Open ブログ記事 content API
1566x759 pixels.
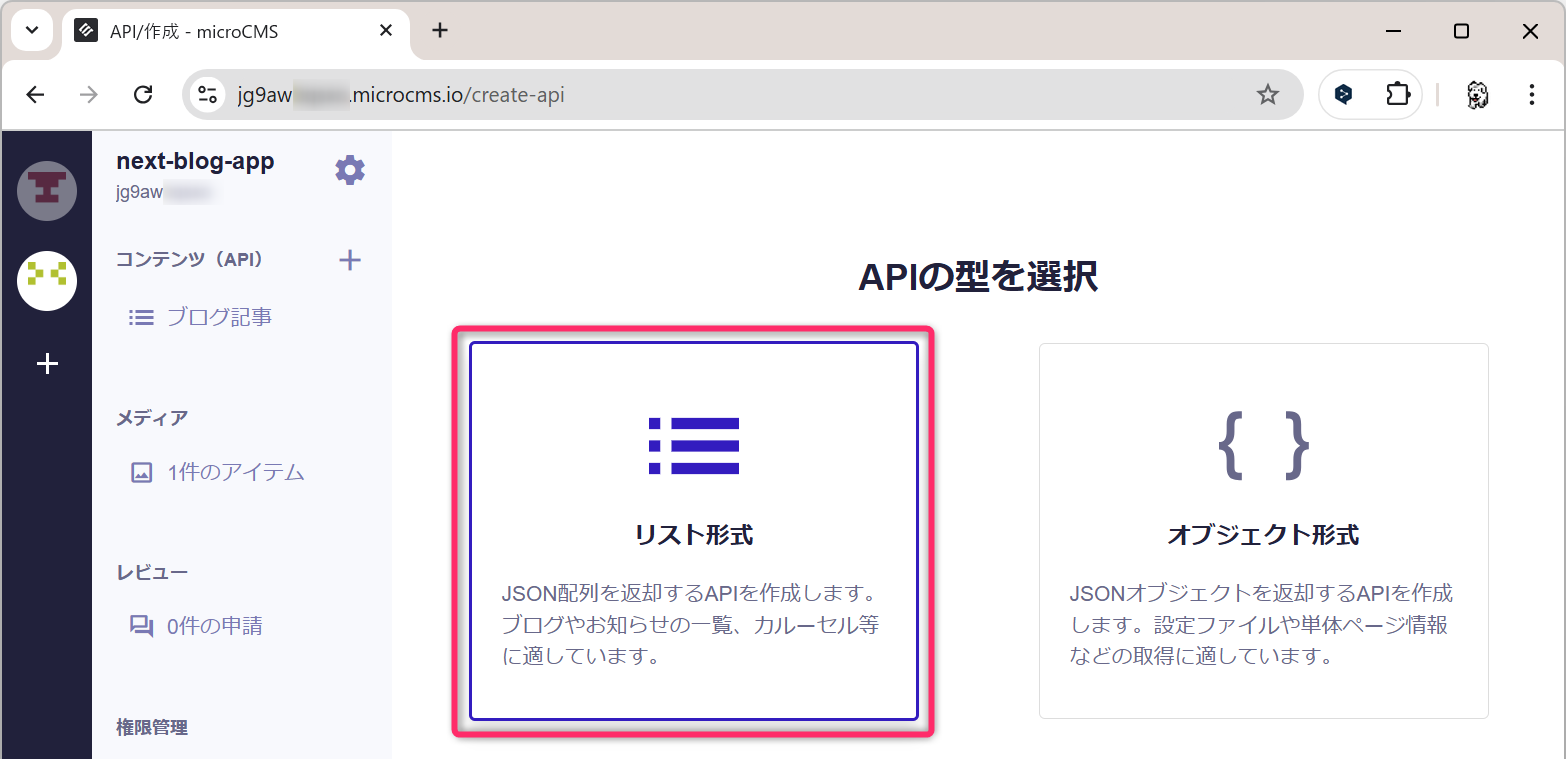pos(218,318)
